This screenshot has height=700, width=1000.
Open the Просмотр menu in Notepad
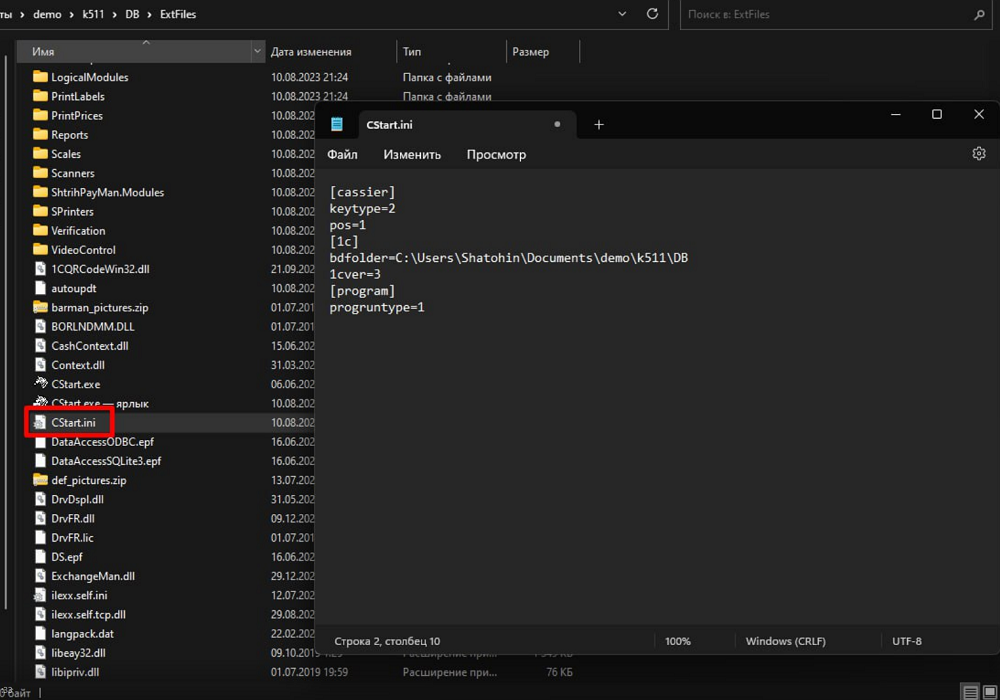(x=496, y=154)
